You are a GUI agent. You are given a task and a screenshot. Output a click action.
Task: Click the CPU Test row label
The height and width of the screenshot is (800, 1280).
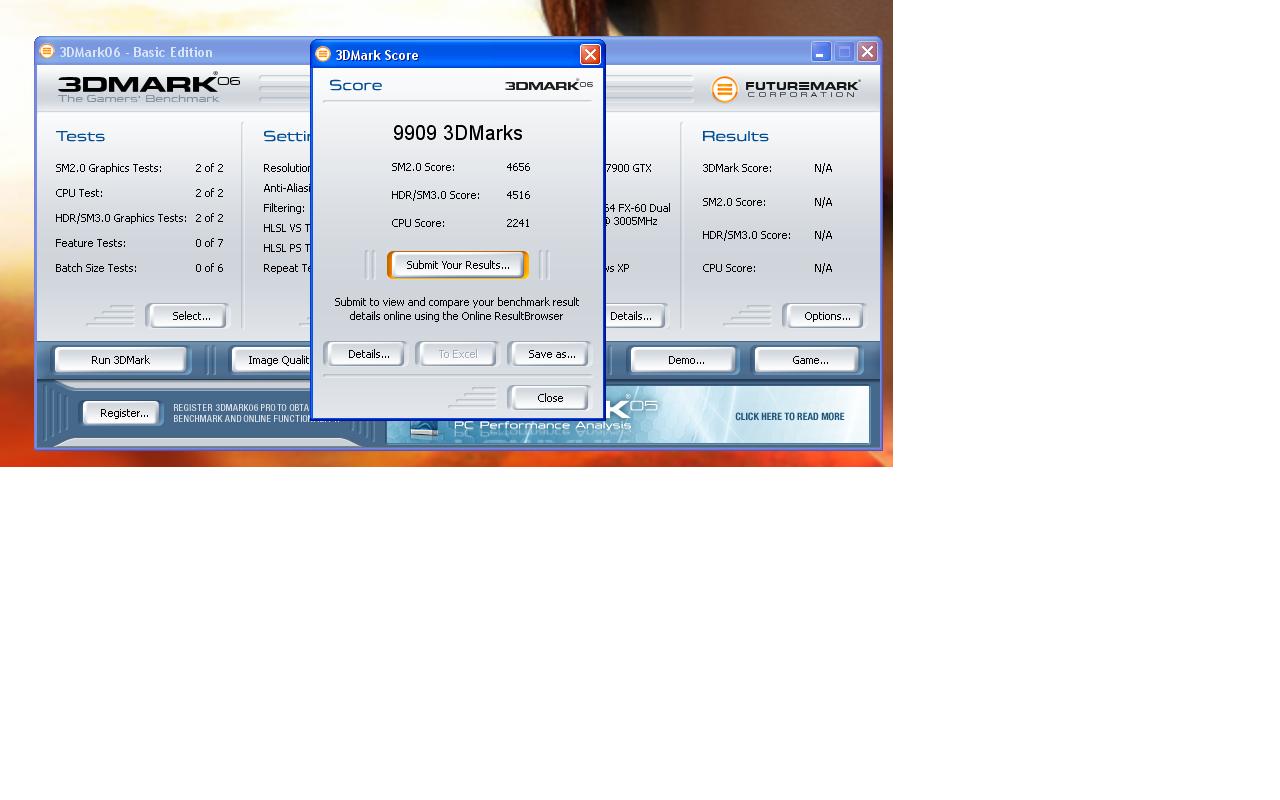[79, 194]
